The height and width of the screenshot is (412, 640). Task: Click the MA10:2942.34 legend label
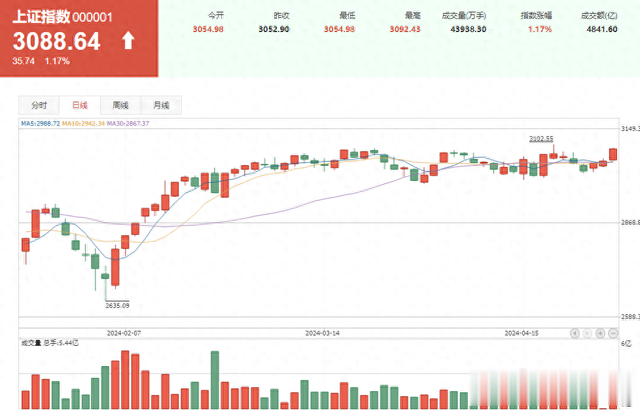pyautogui.click(x=83, y=123)
